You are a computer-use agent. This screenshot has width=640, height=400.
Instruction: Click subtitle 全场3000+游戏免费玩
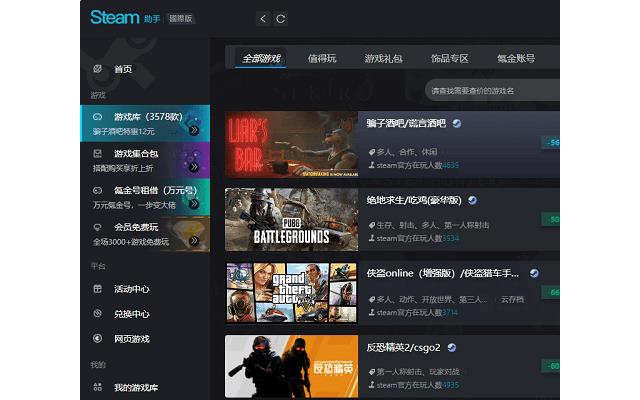point(131,242)
